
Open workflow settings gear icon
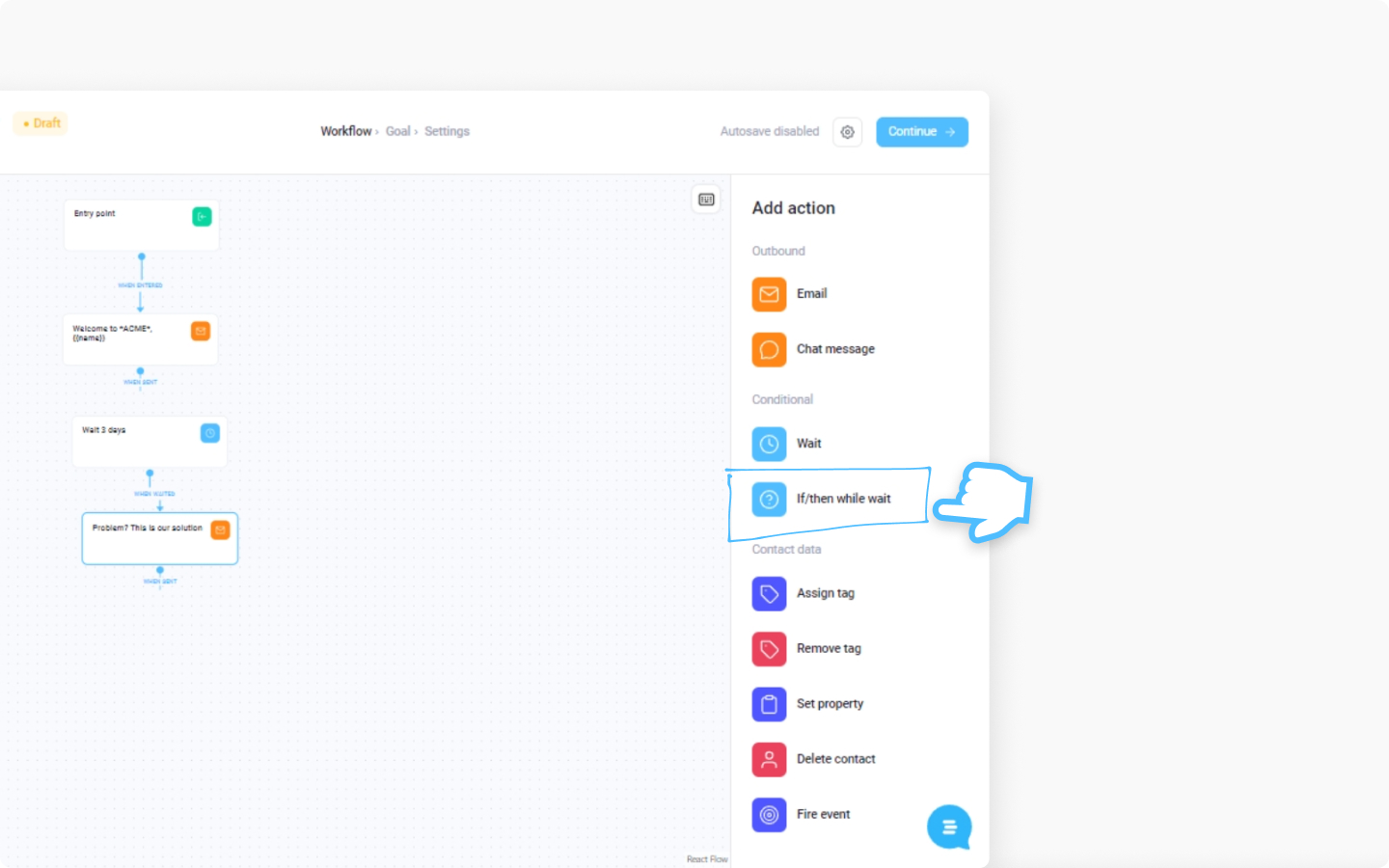tap(847, 132)
